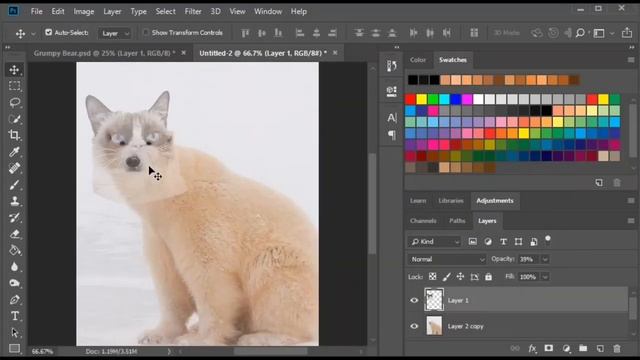Open the Paragraph panel icon

point(391,135)
